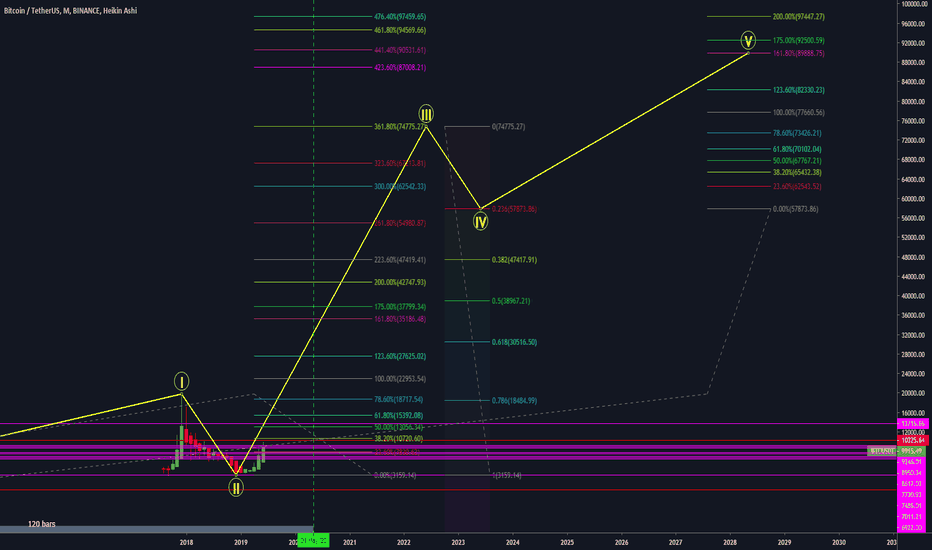The image size is (932, 550).
Task: Click the green highlighted date on time axis
Action: pyautogui.click(x=313, y=541)
